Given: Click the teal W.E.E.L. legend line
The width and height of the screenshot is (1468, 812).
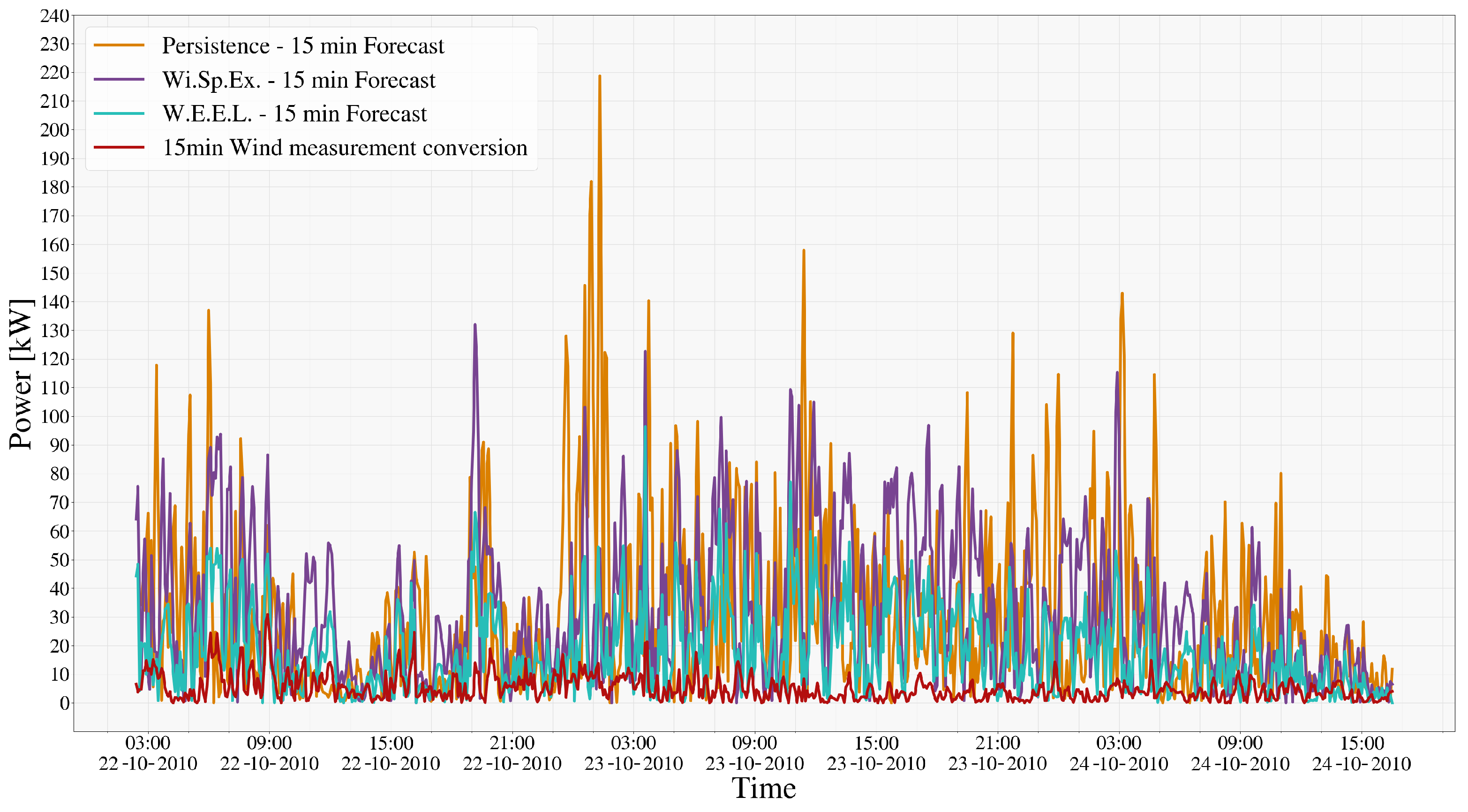Looking at the screenshot, I should (119, 113).
